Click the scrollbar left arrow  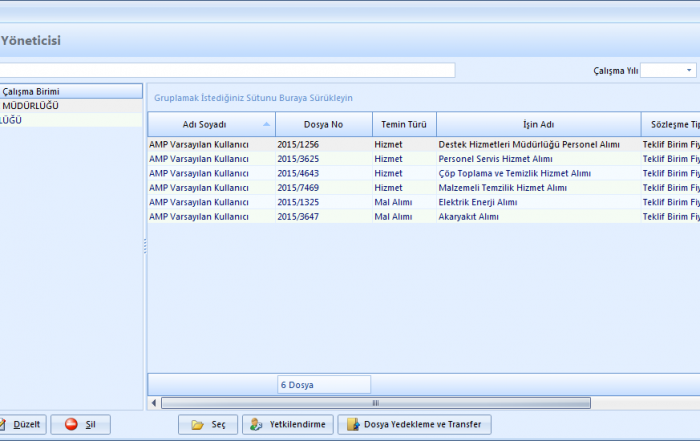pos(153,403)
